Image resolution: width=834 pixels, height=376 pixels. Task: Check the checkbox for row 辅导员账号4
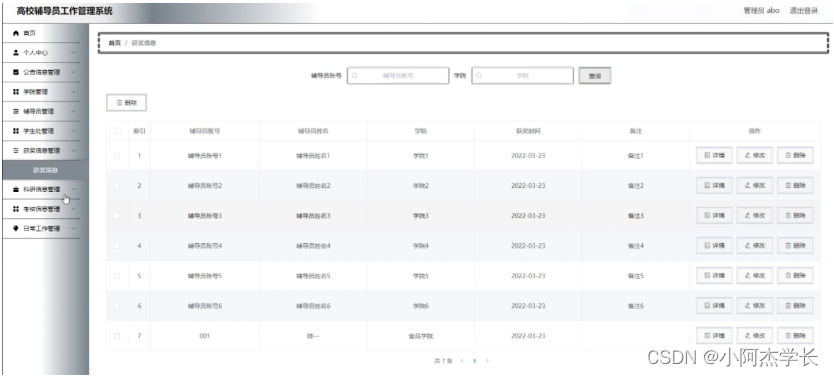point(117,246)
